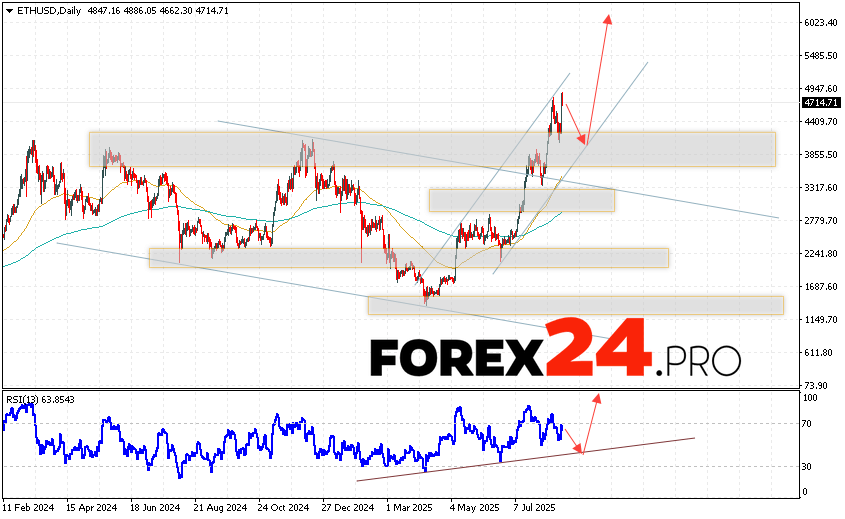Select the lowest gray support zone rectangle
Image resolution: width=845 pixels, height=519 pixels.
(x=575, y=305)
